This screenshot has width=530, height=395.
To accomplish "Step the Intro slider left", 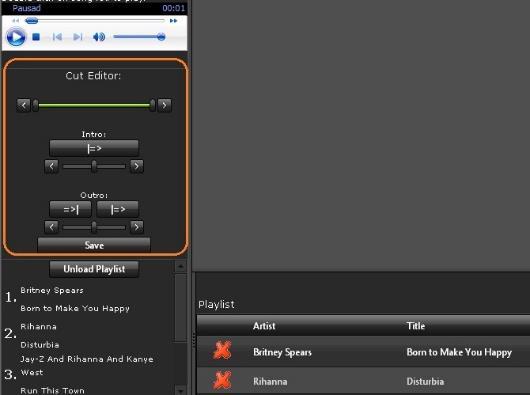I will (51, 166).
